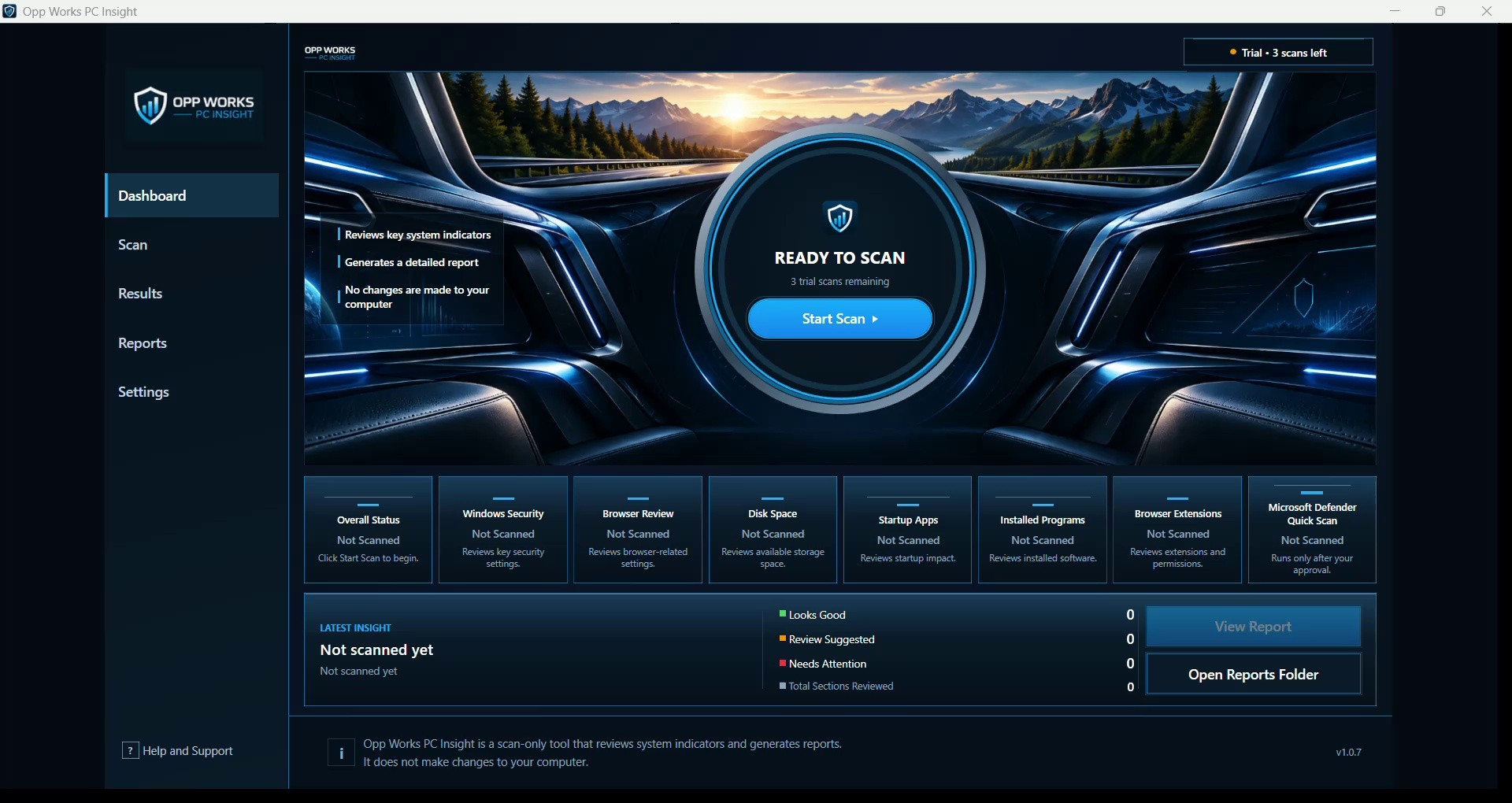Click the title bar app icon
Viewport: 1512px width, 803px height.
point(9,11)
